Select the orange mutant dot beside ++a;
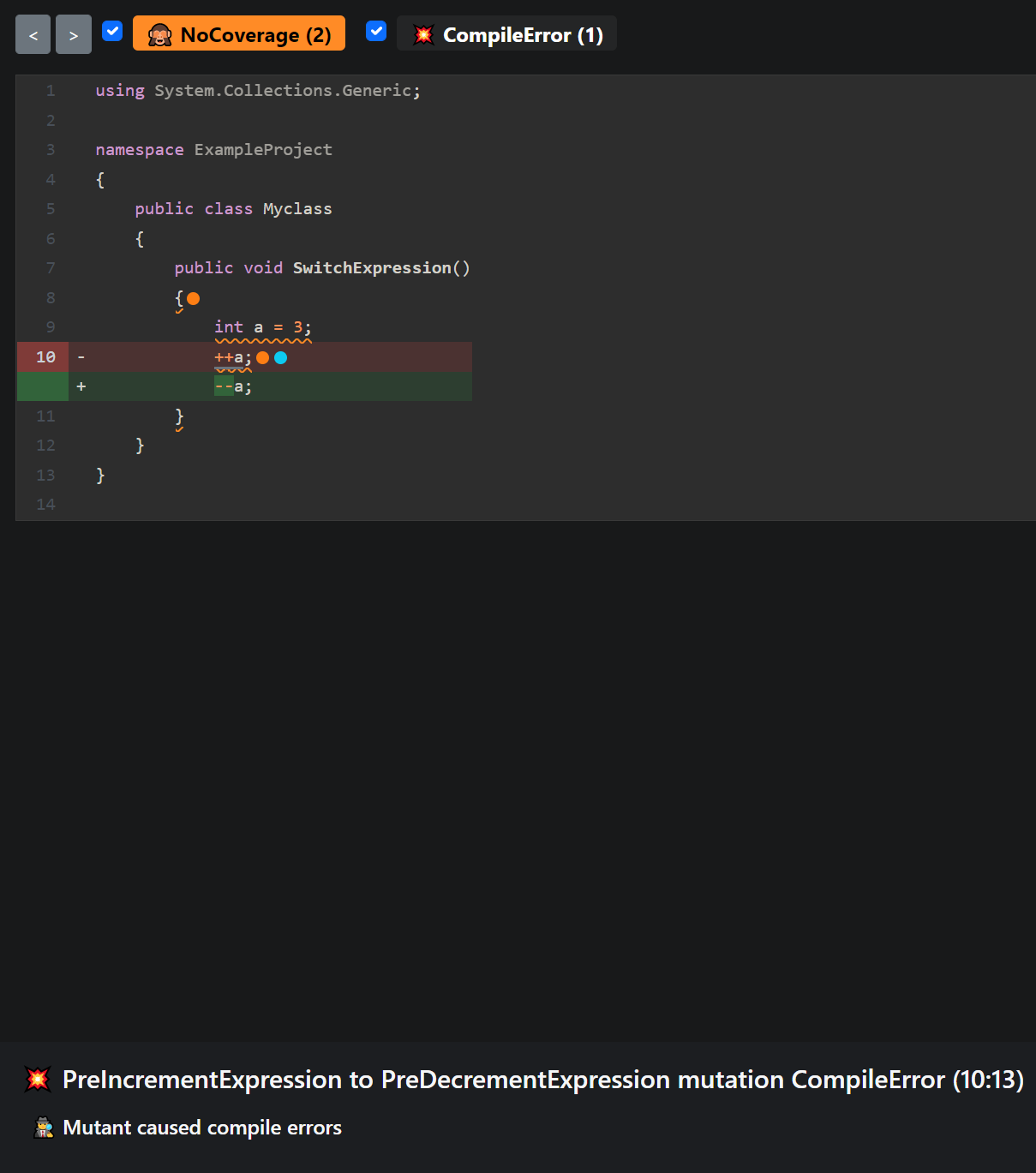This screenshot has width=1036, height=1173. 262,357
